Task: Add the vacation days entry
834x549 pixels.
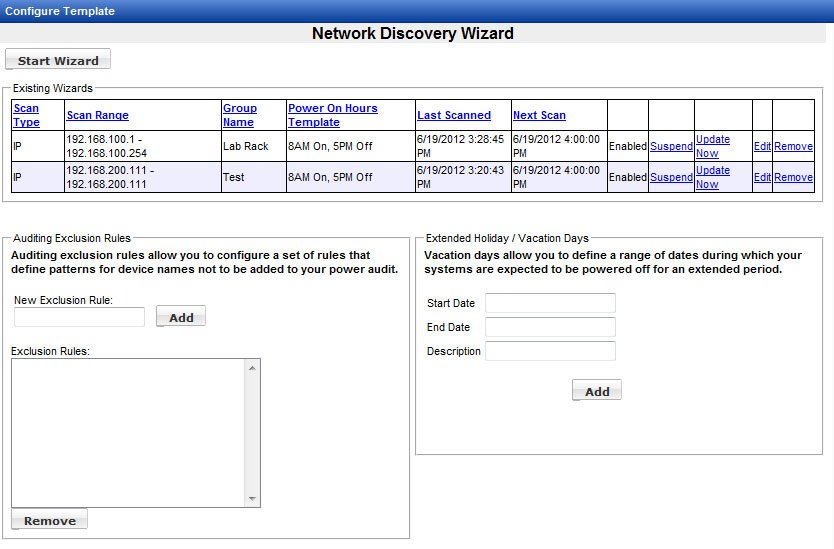Action: 597,391
